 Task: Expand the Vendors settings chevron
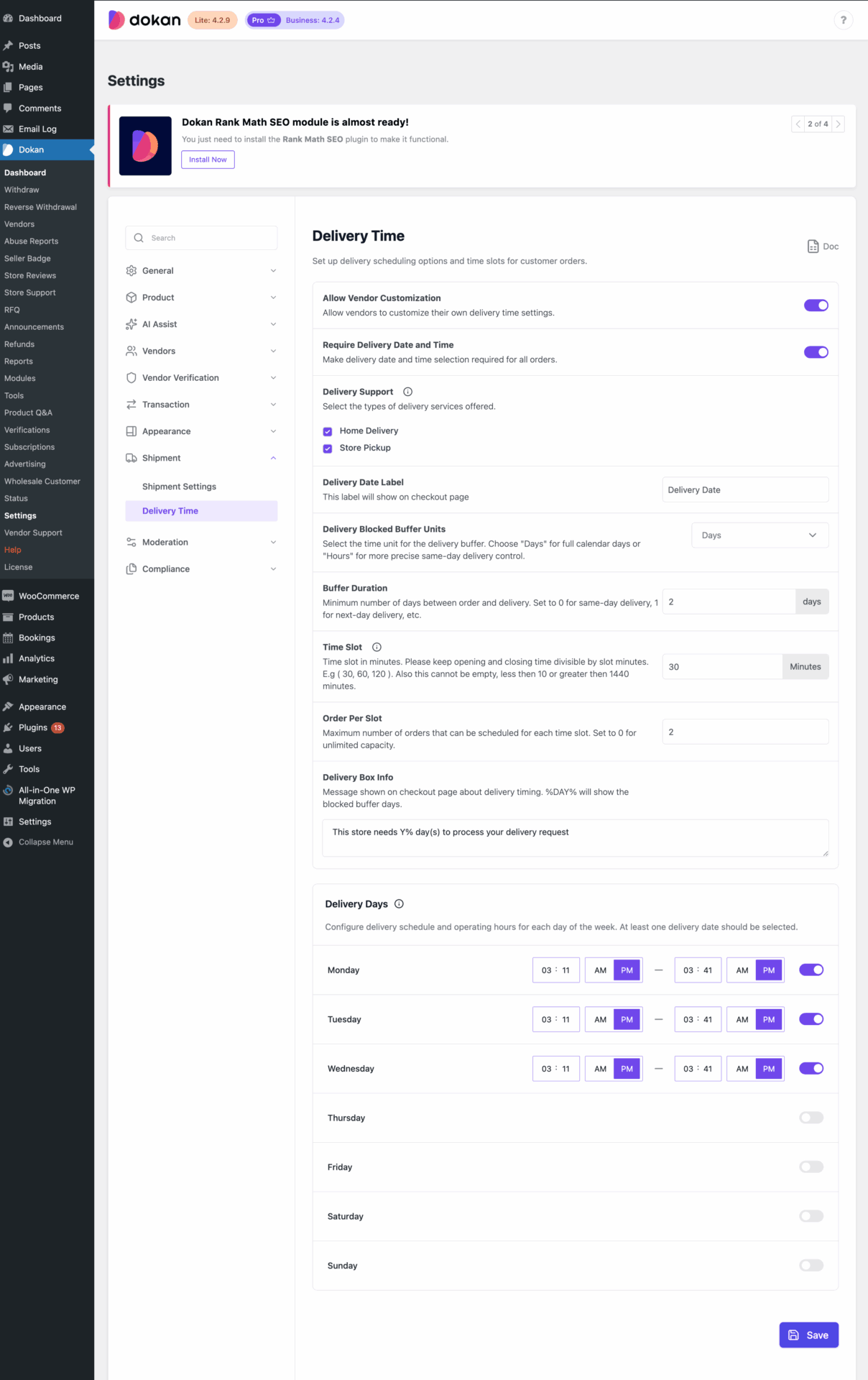(273, 351)
